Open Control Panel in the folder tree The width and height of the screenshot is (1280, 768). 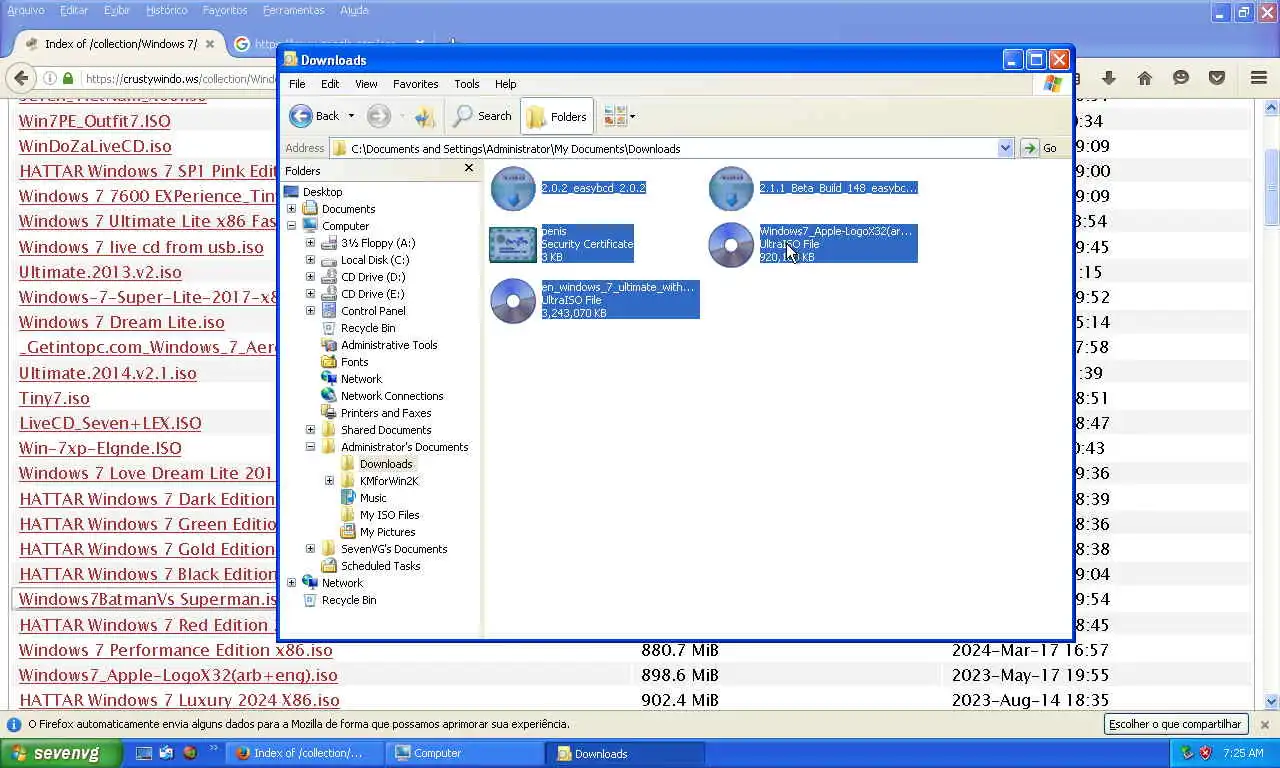[373, 311]
